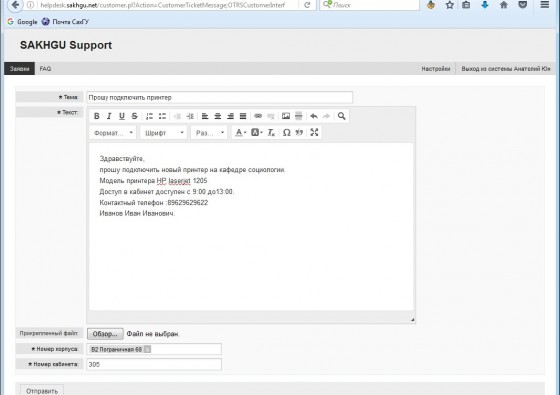This screenshot has width=560, height=395.
Task: Open the browser hamburger menu
Action: [545, 5]
